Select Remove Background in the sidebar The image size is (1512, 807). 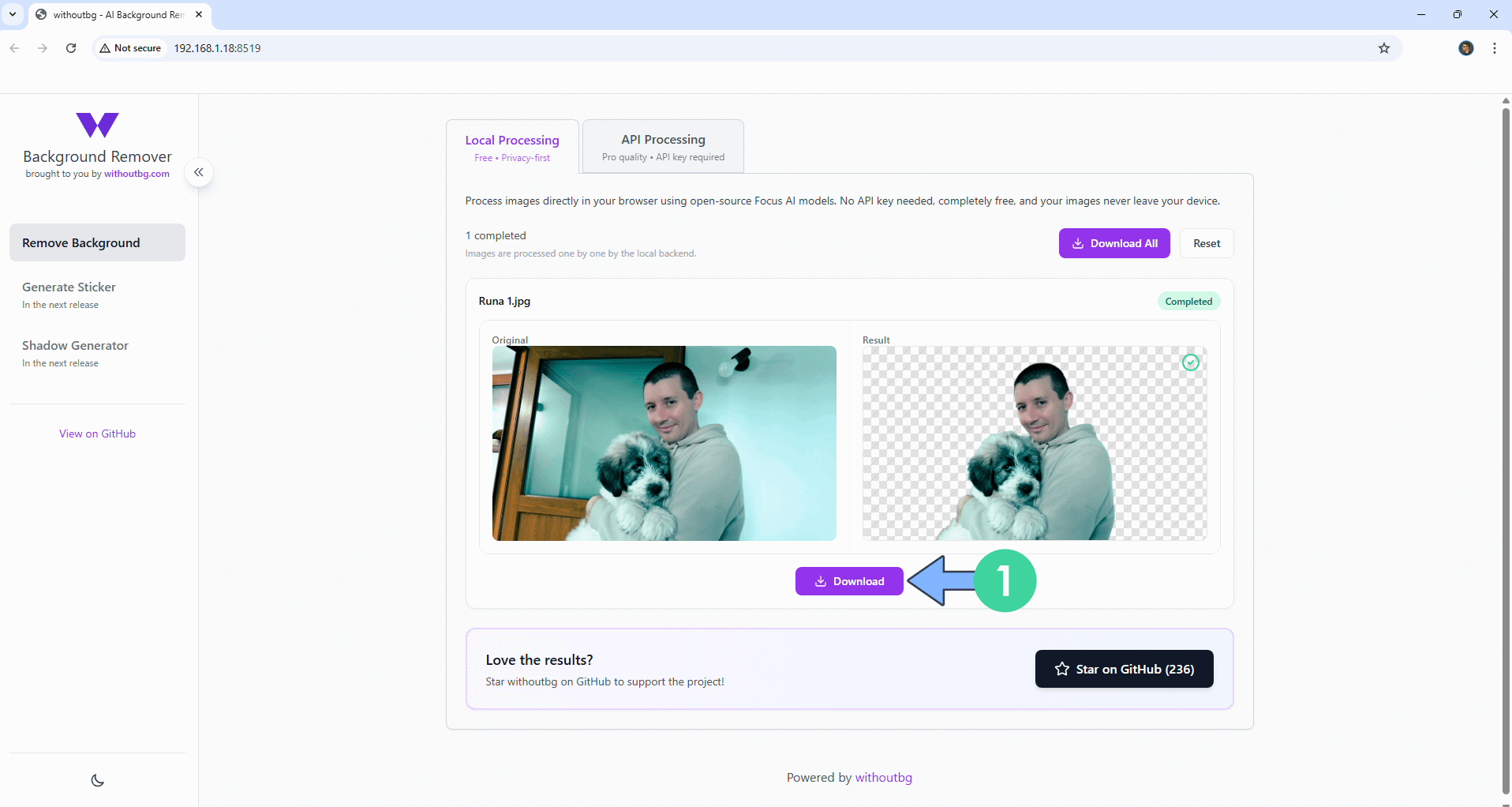(97, 242)
